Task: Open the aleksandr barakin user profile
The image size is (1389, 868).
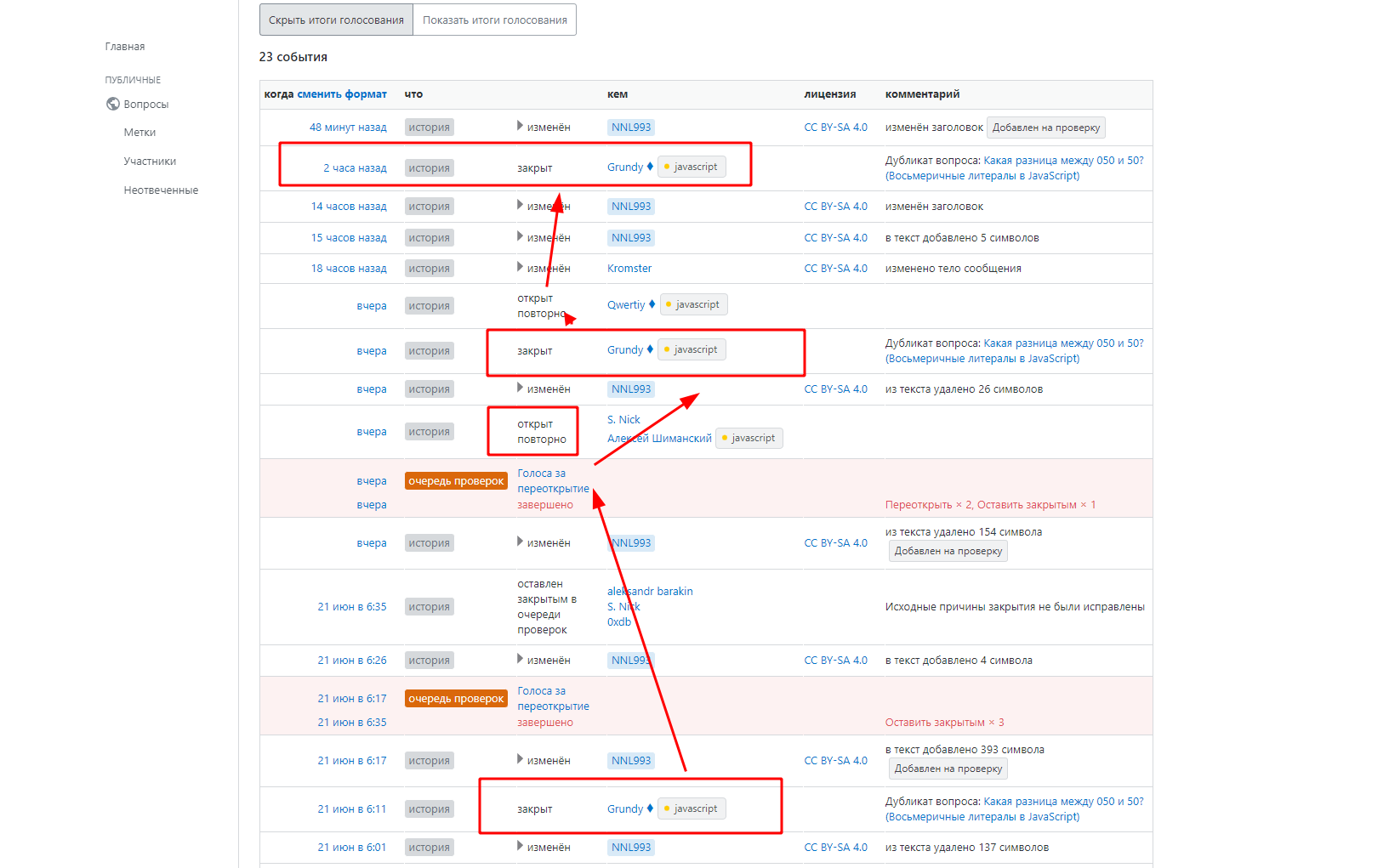Action: [x=650, y=592]
